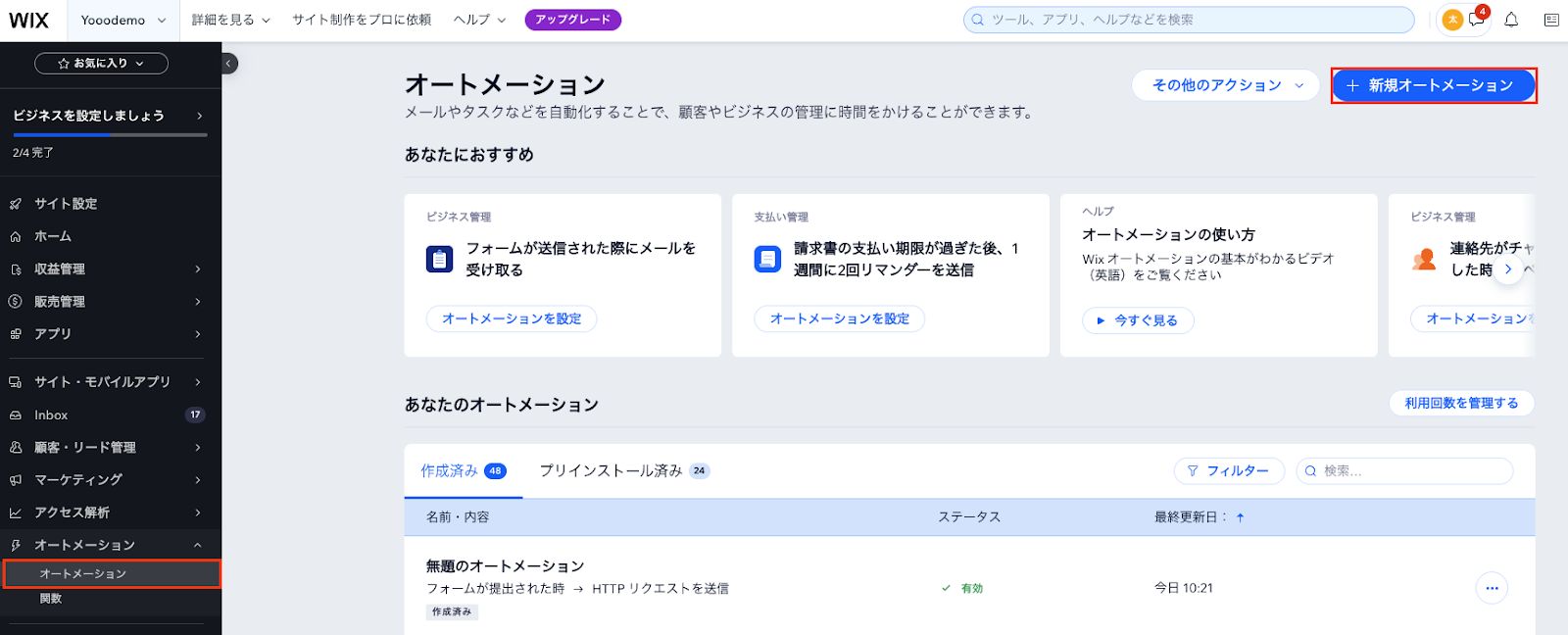The image size is (1568, 635).
Task: Click the 作成済み tag on automation row
Action: [452, 611]
